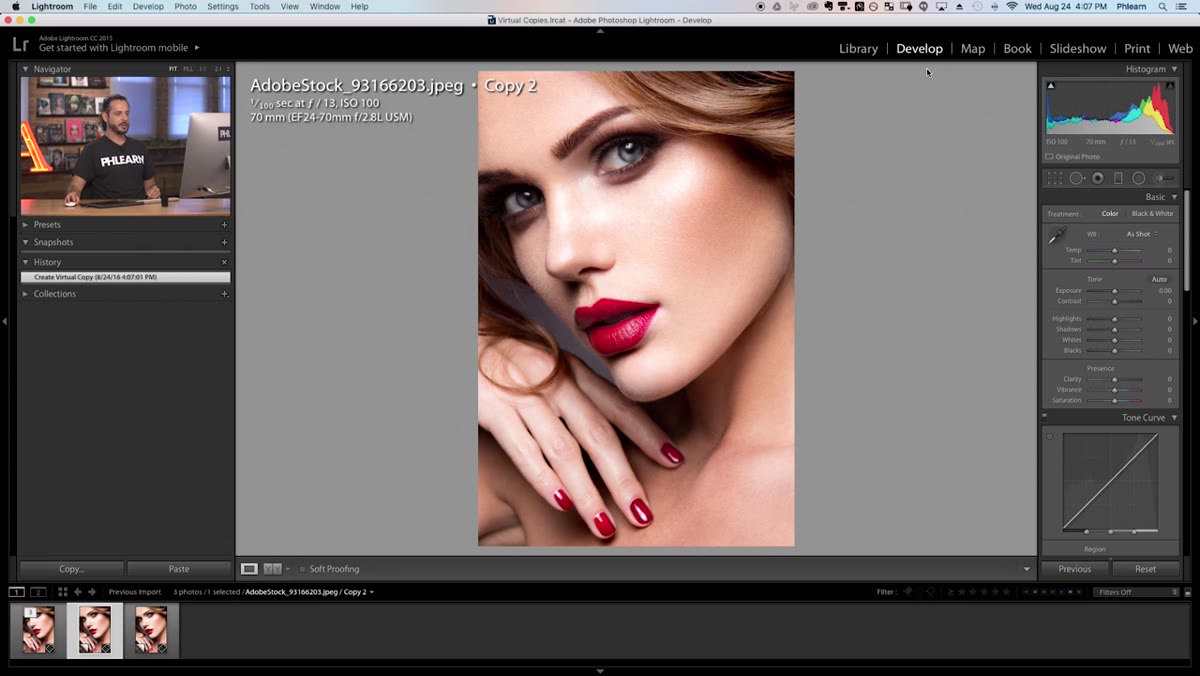
Task: Select second window display button 2
Action: [x=38, y=592]
